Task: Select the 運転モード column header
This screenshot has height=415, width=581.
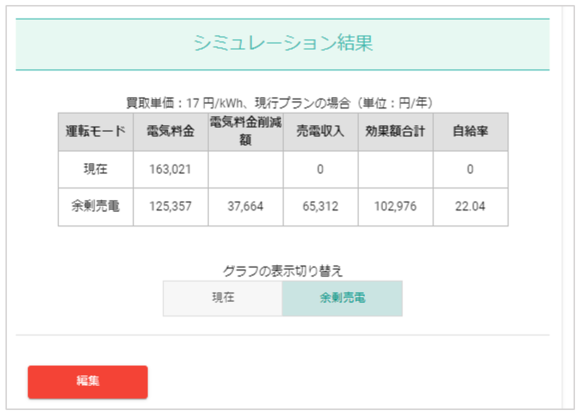Action: coord(96,132)
